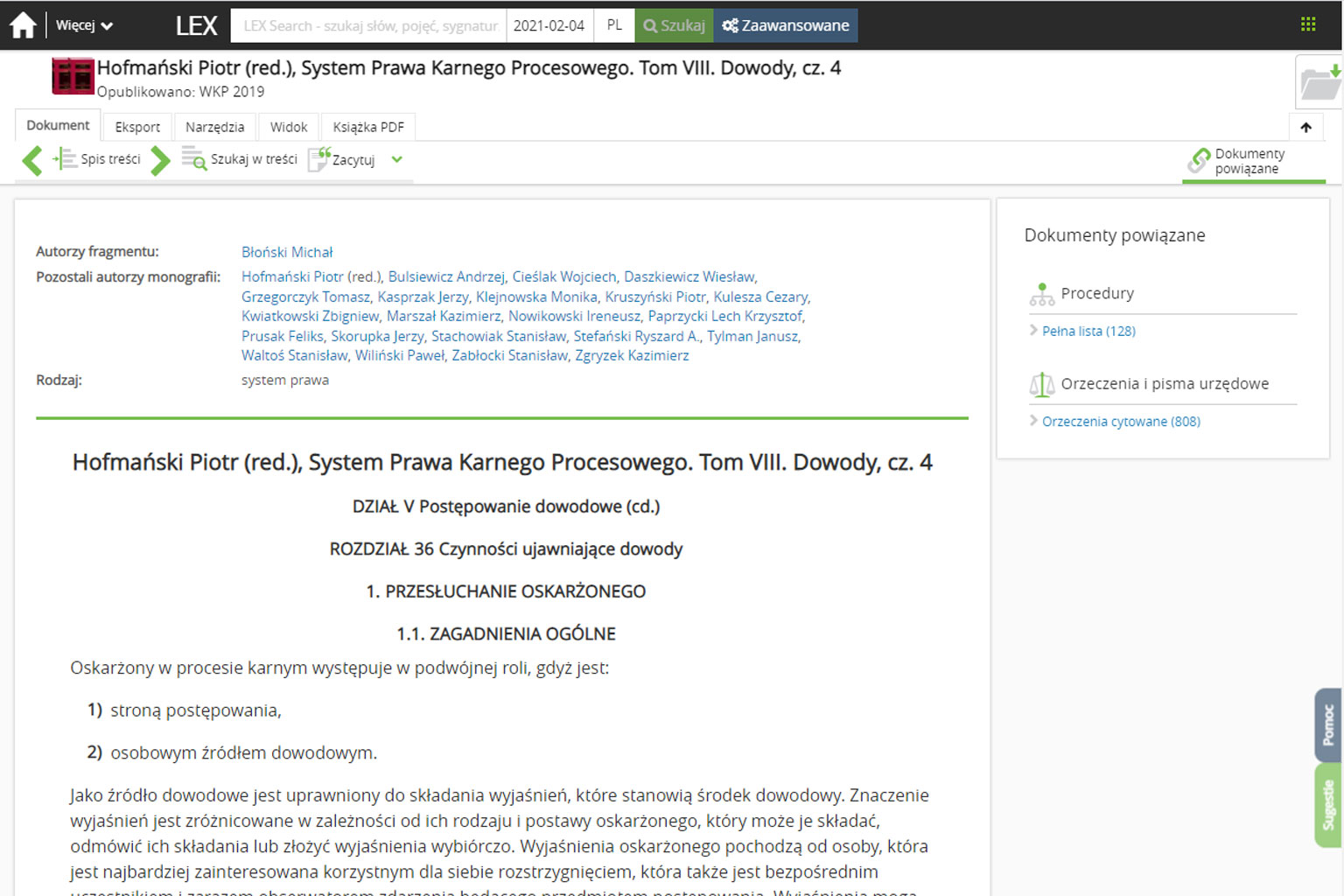1344x896 pixels.
Task: Collapse header using the up arrow
Action: tap(1305, 127)
